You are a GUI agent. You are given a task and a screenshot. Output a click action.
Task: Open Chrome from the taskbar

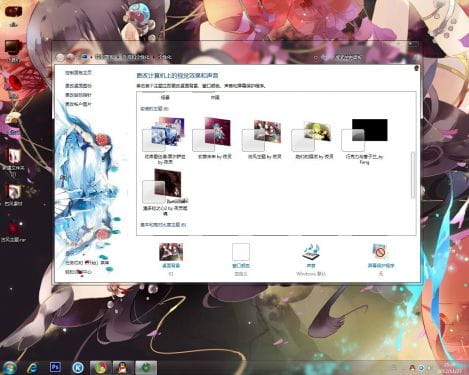click(100, 368)
